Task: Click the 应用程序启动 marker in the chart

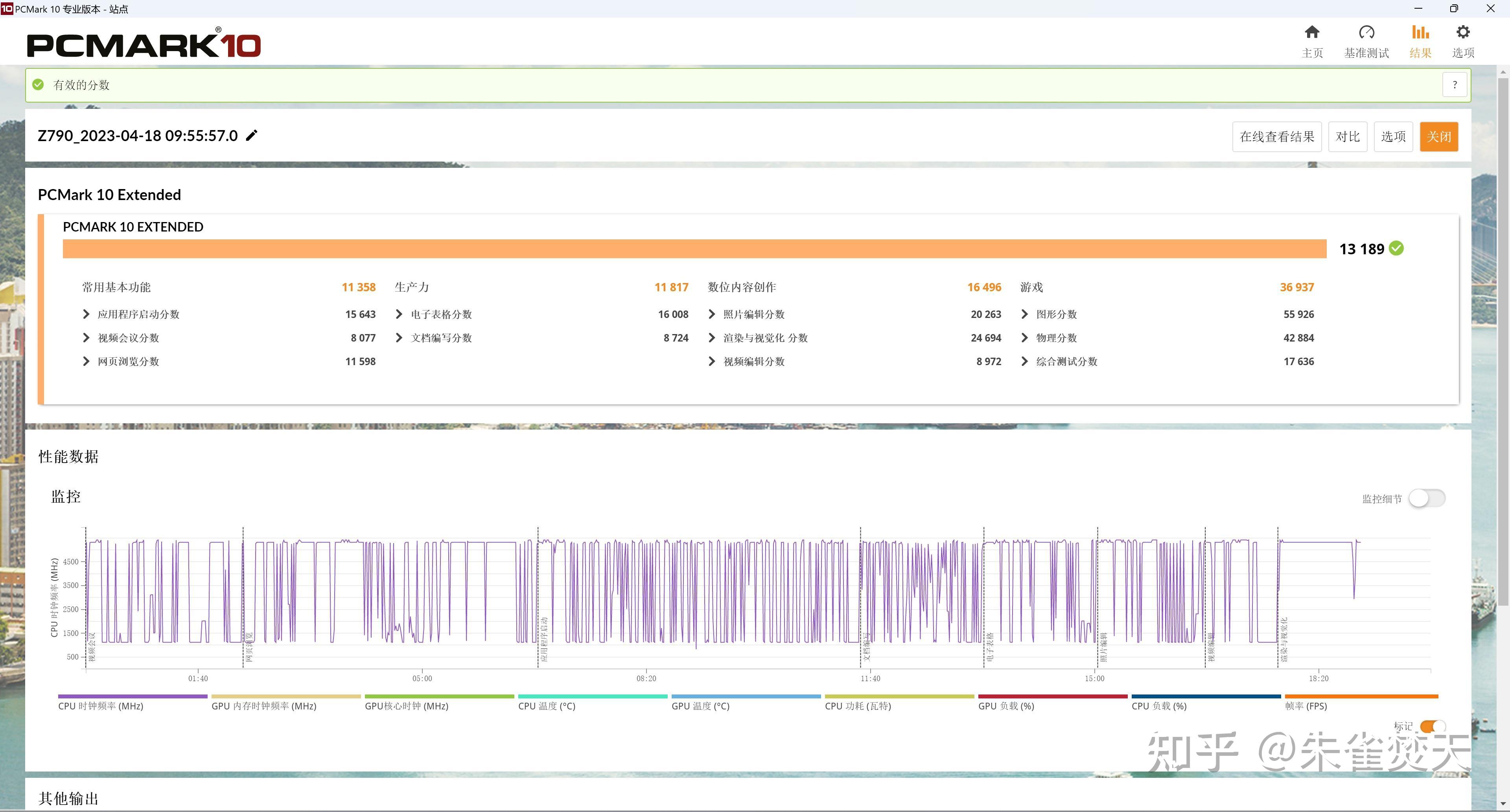Action: [x=543, y=639]
